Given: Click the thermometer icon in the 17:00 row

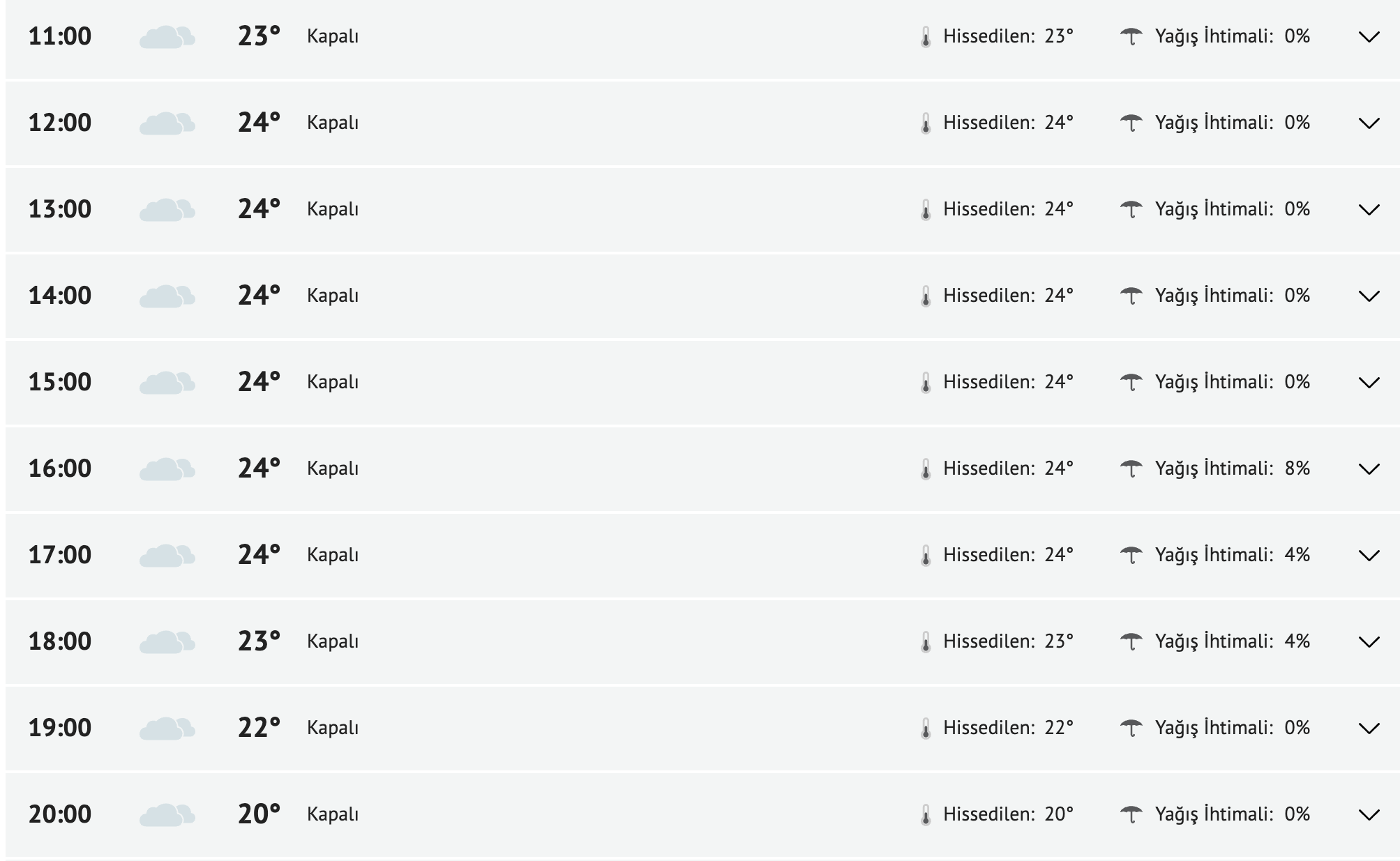Looking at the screenshot, I should [x=926, y=556].
